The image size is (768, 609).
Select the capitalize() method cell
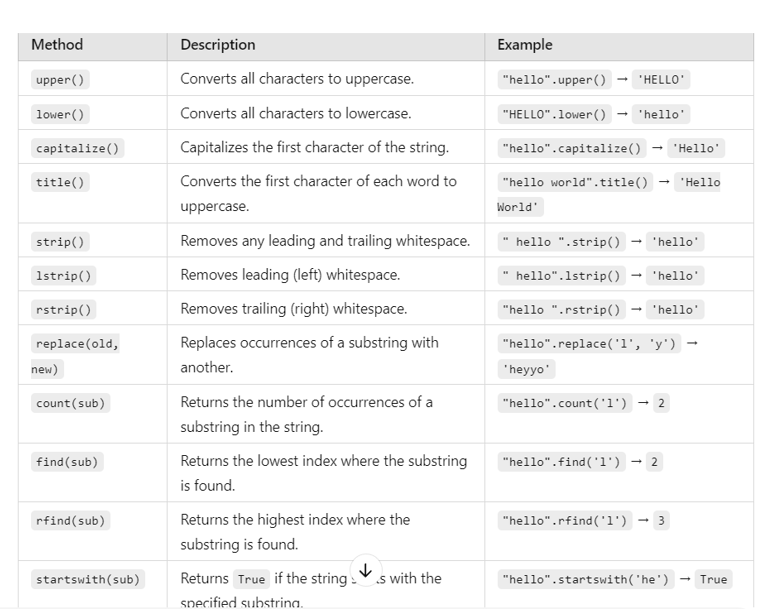[77, 148]
